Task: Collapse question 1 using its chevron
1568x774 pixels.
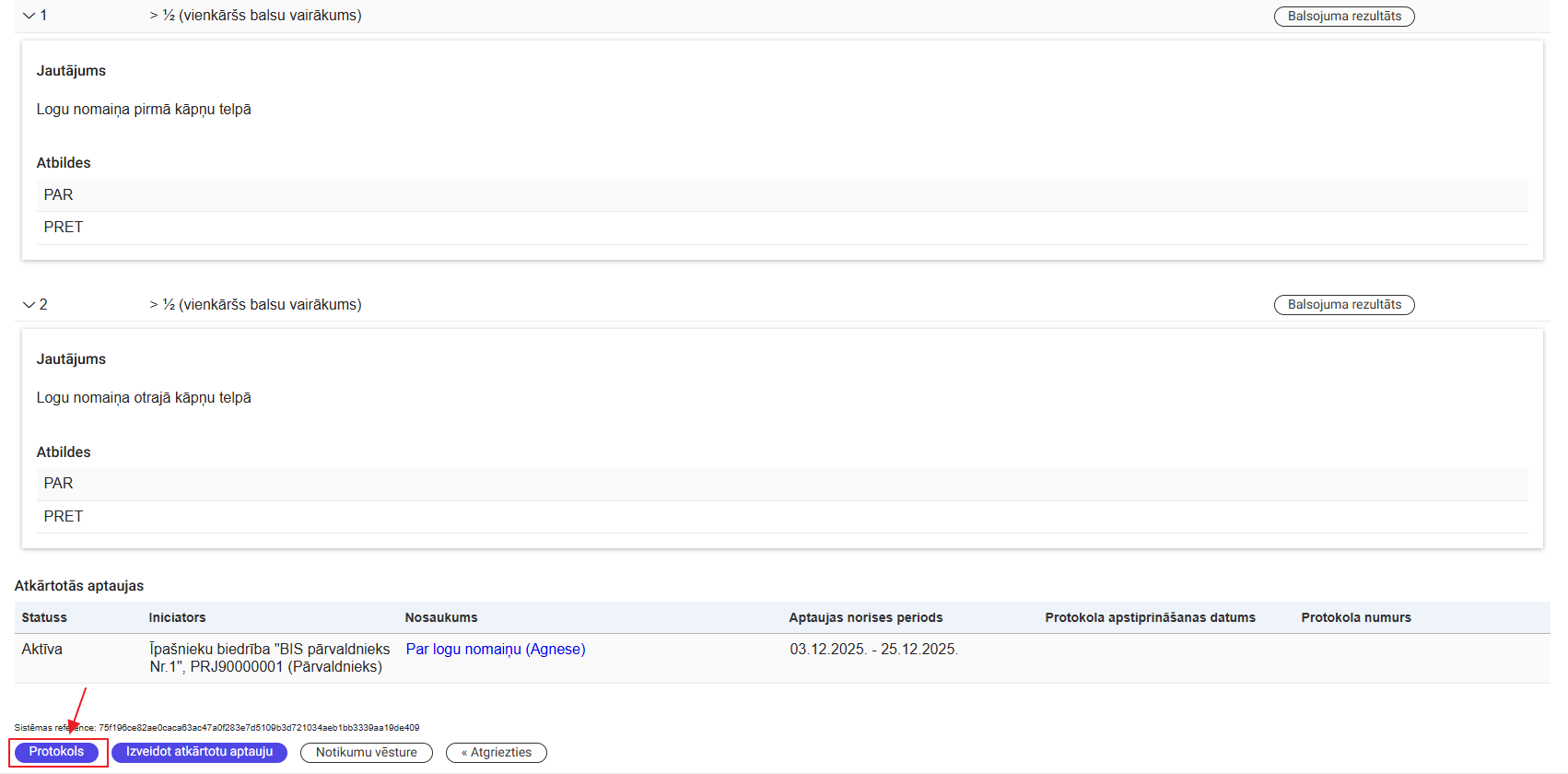Action: [29, 16]
